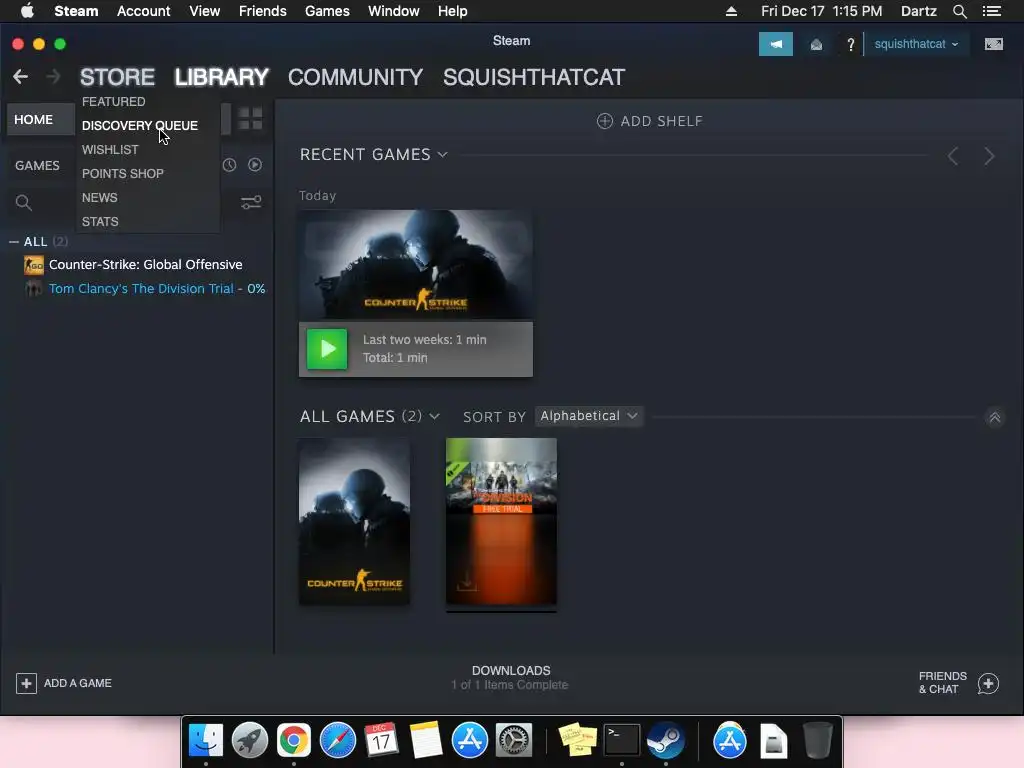Open The Division Free Trial cover
Viewport: 1024px width, 768px height.
502,522
